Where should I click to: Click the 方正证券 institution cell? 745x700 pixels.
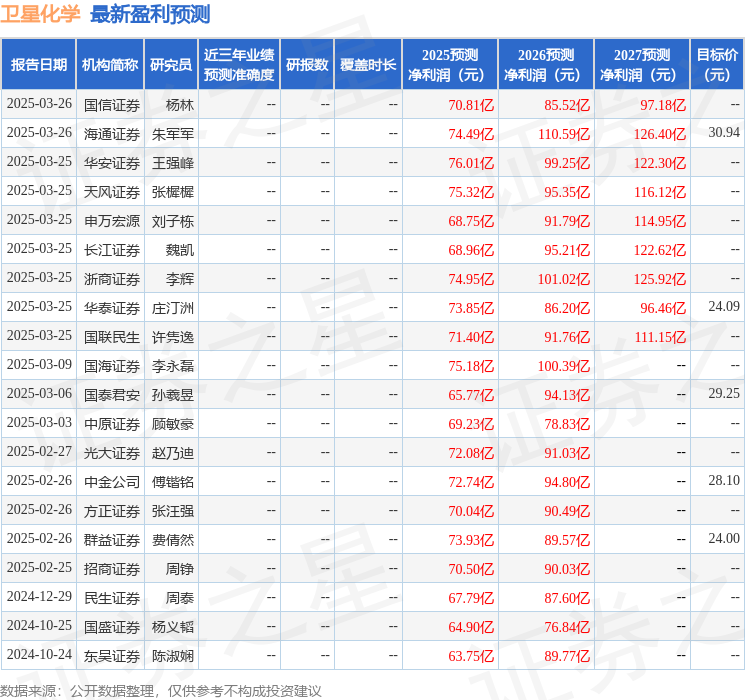[112, 511]
